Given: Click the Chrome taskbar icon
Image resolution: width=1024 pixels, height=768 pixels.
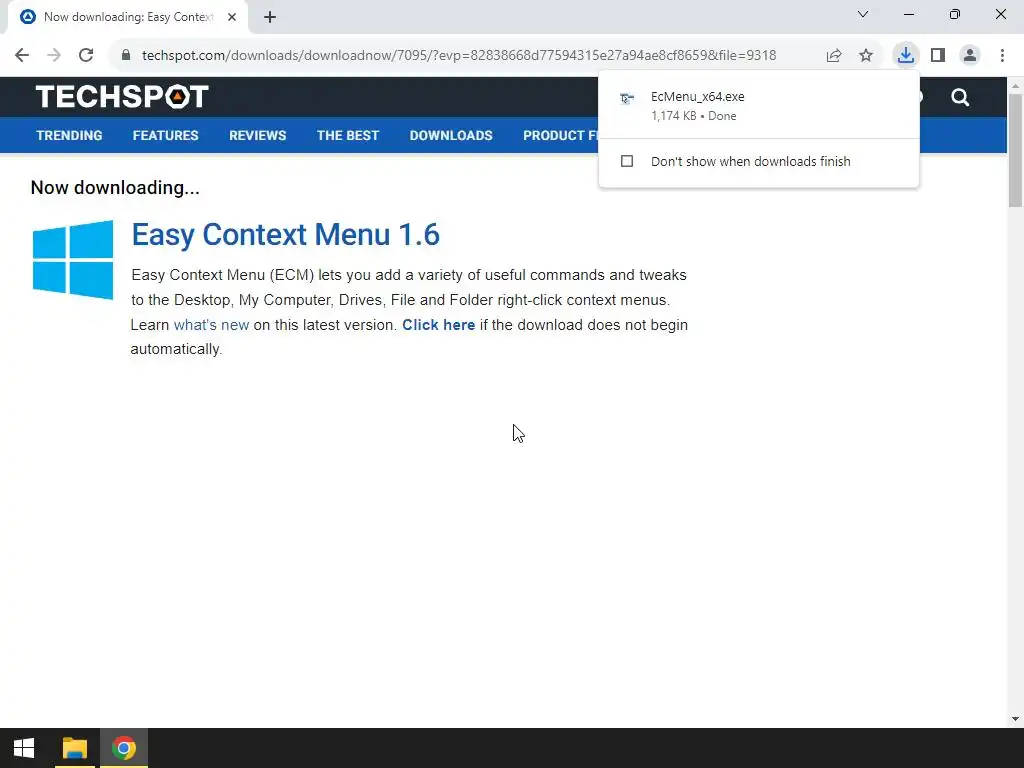Looking at the screenshot, I should pos(124,748).
